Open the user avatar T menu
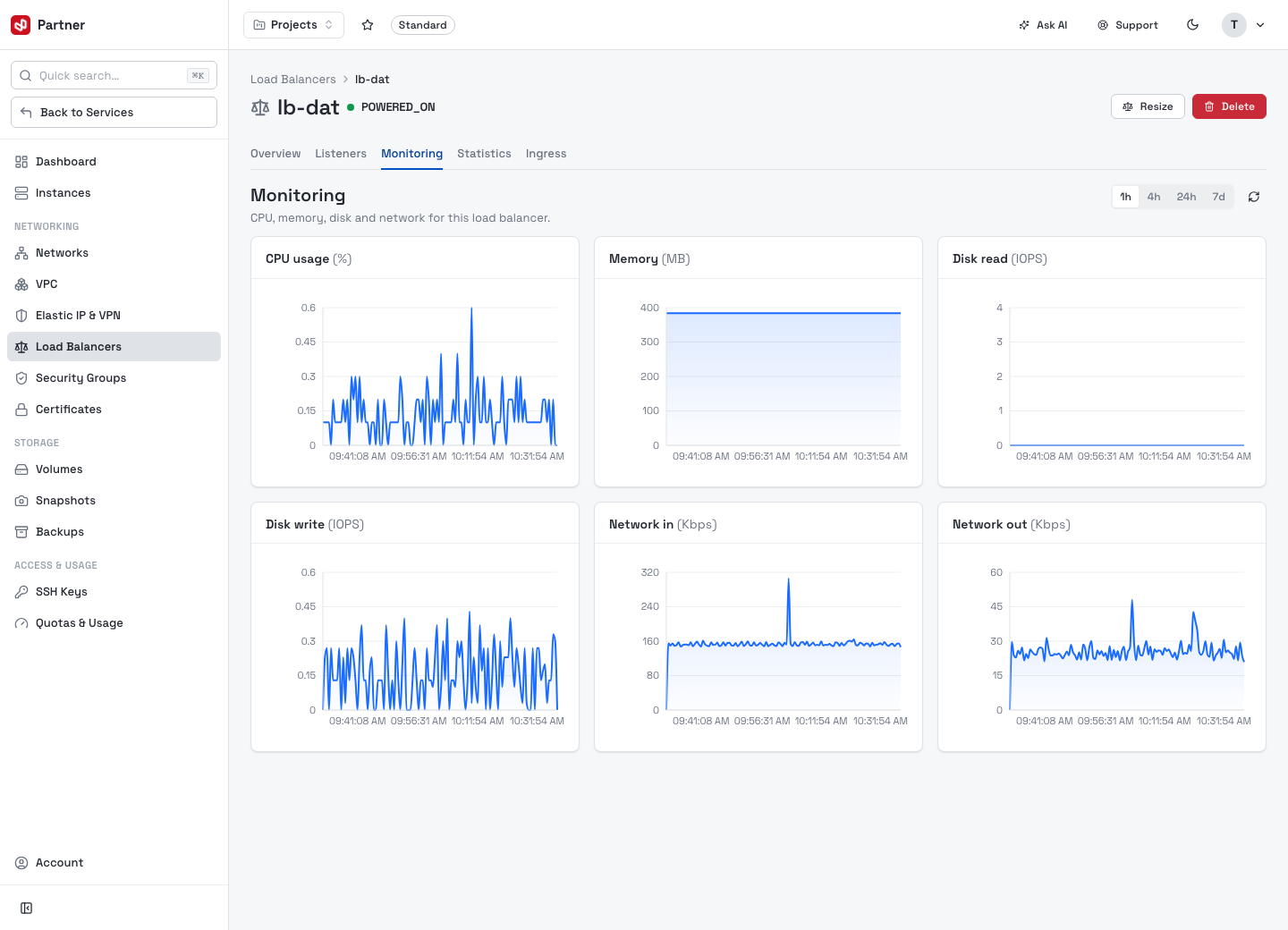The height and width of the screenshot is (930, 1288). 1234,25
